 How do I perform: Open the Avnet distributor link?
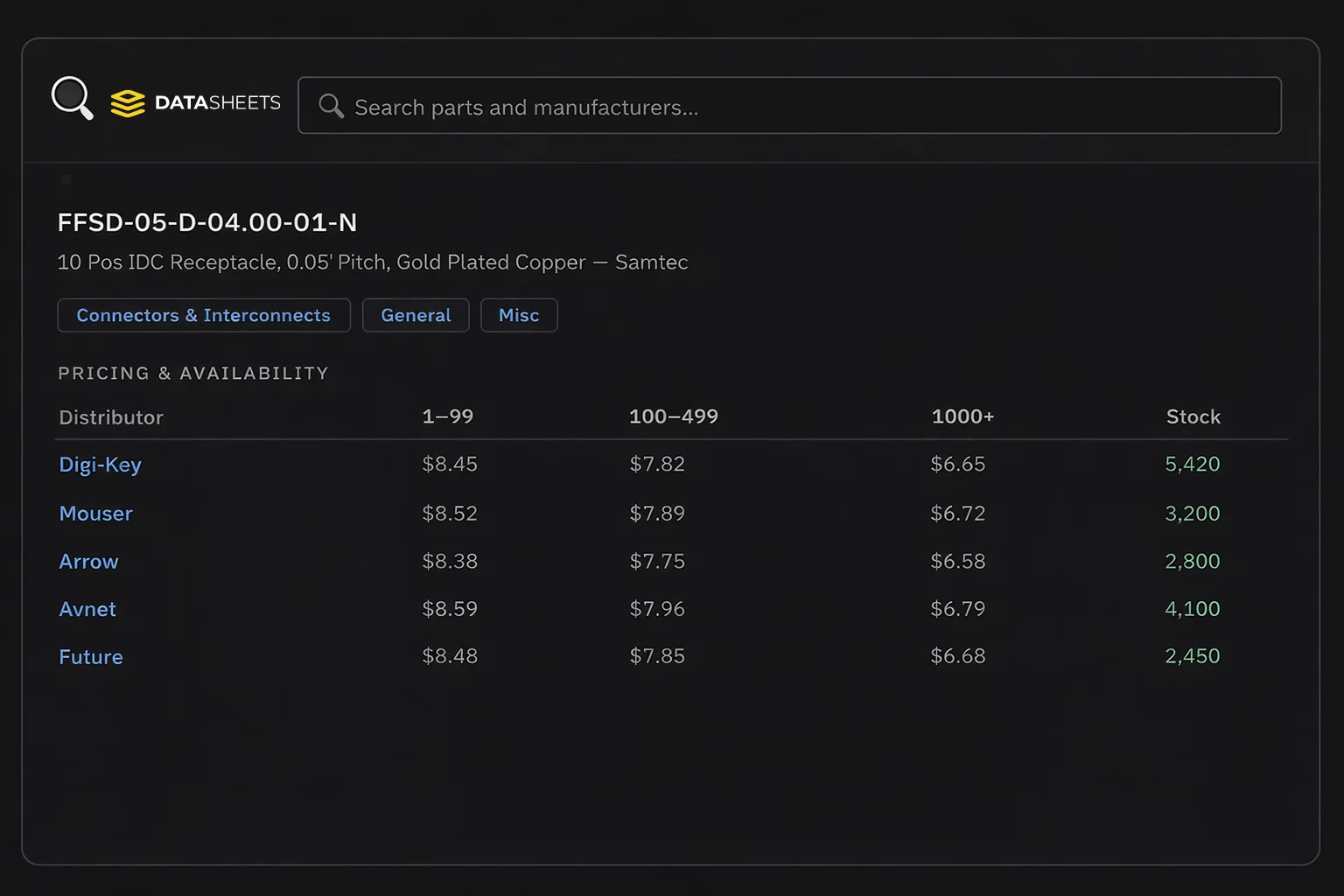(87, 609)
